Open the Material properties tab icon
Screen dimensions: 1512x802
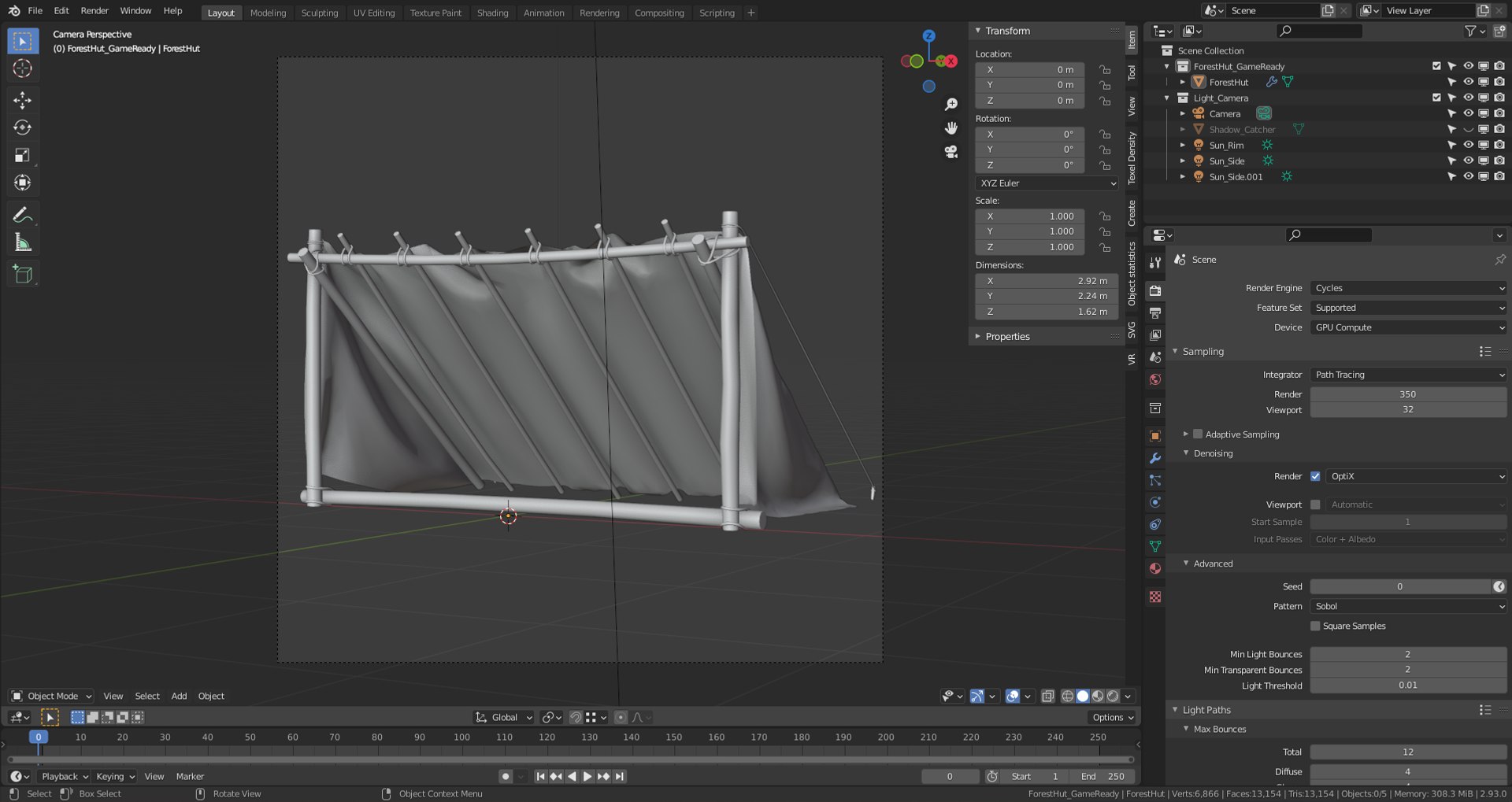1155,568
